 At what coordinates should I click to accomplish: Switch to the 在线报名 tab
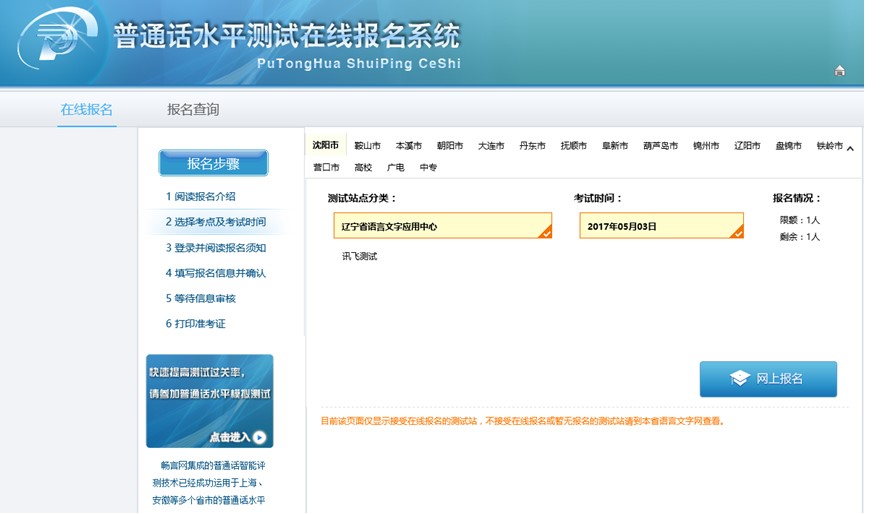pyautogui.click(x=86, y=109)
